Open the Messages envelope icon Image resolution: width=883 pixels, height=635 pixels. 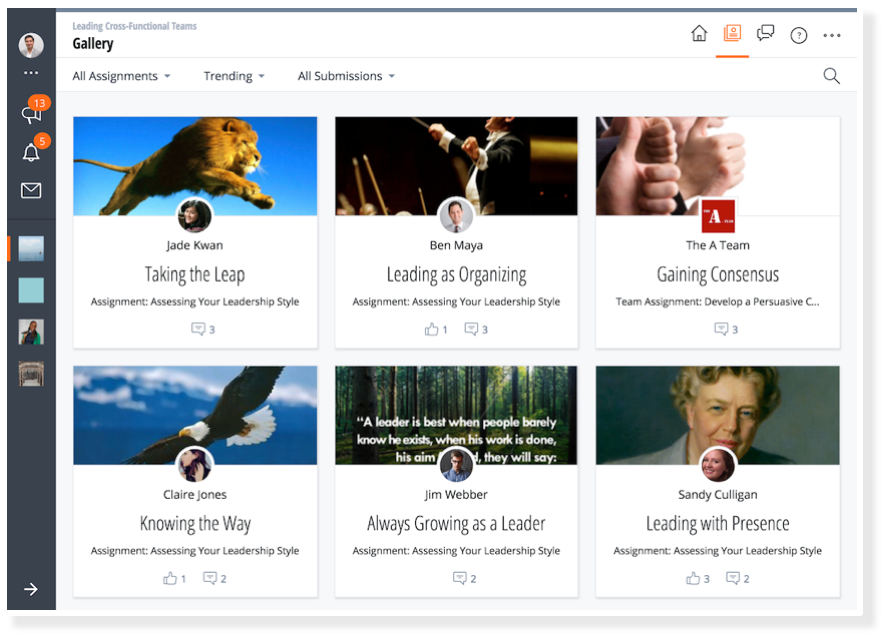(31, 190)
